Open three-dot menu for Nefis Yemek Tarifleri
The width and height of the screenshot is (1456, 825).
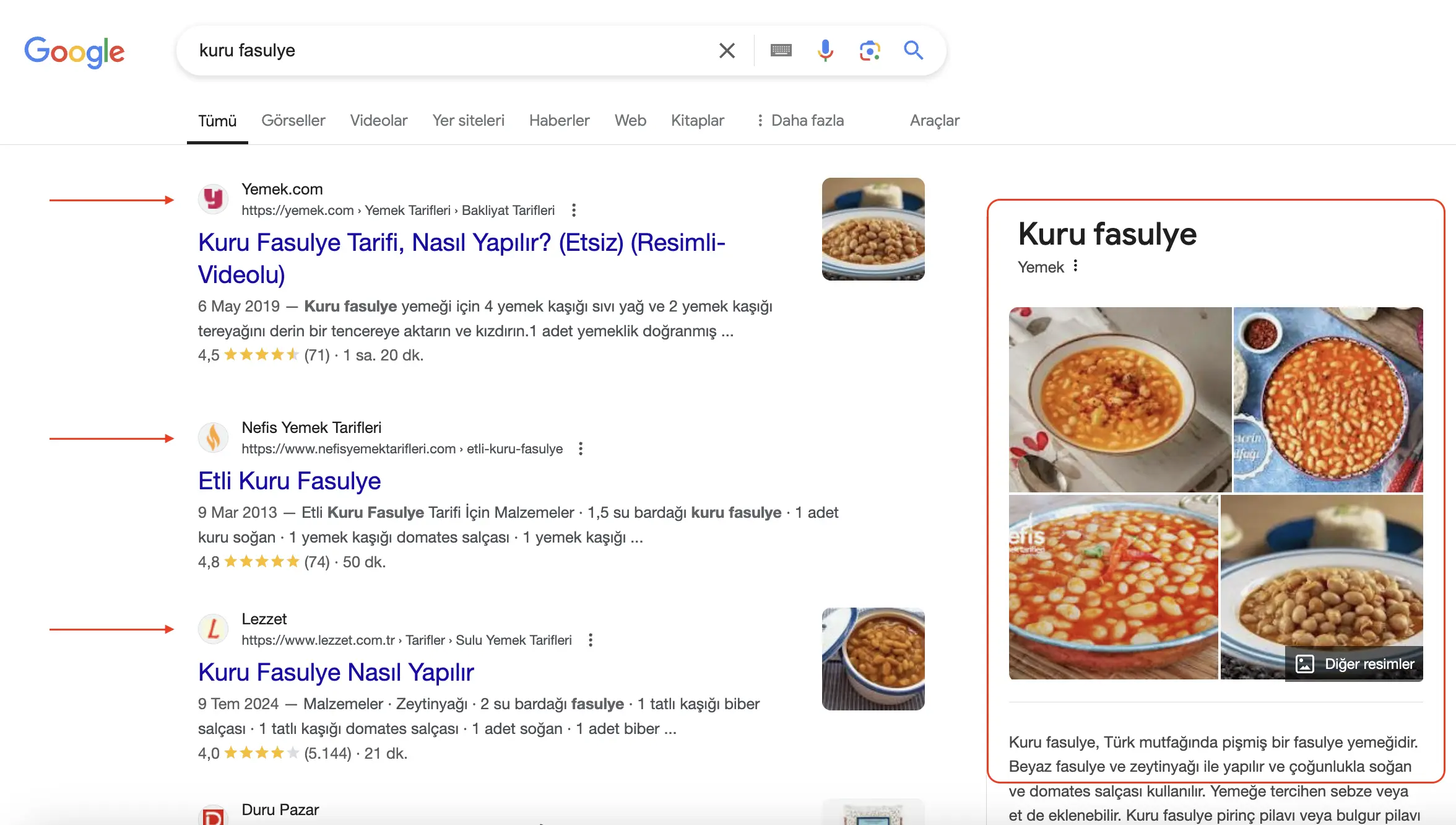click(x=580, y=449)
